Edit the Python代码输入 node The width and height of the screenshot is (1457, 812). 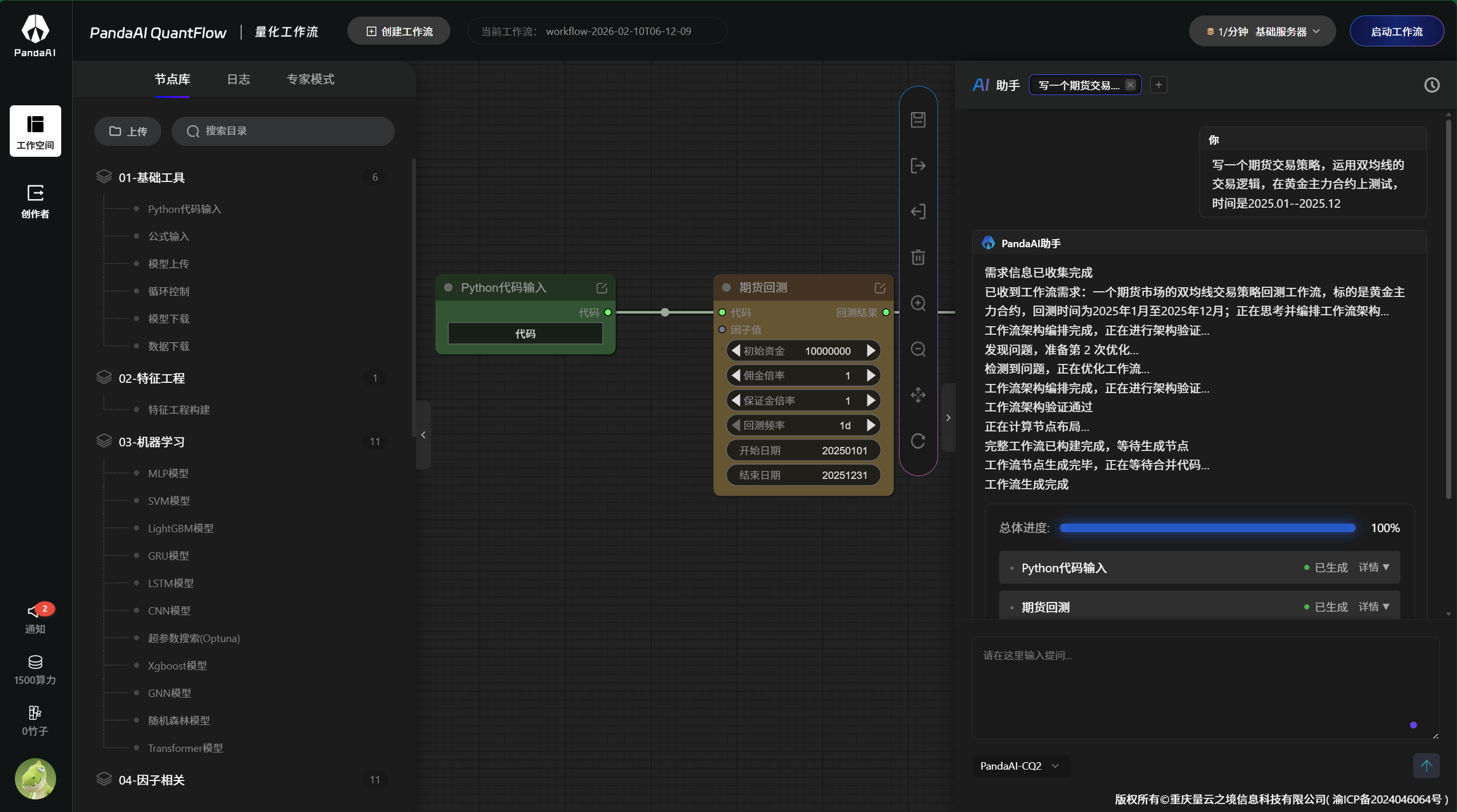(x=602, y=288)
